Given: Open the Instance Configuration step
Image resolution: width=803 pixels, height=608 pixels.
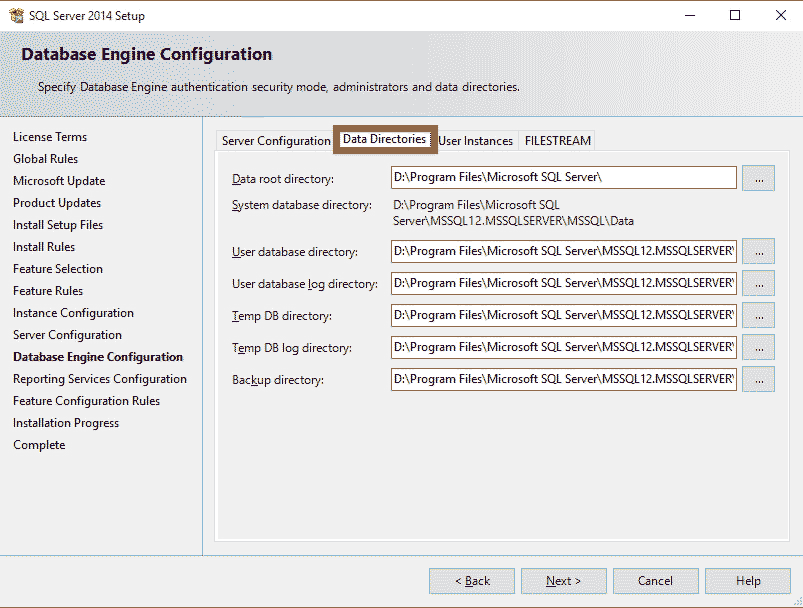Looking at the screenshot, I should (x=72, y=312).
